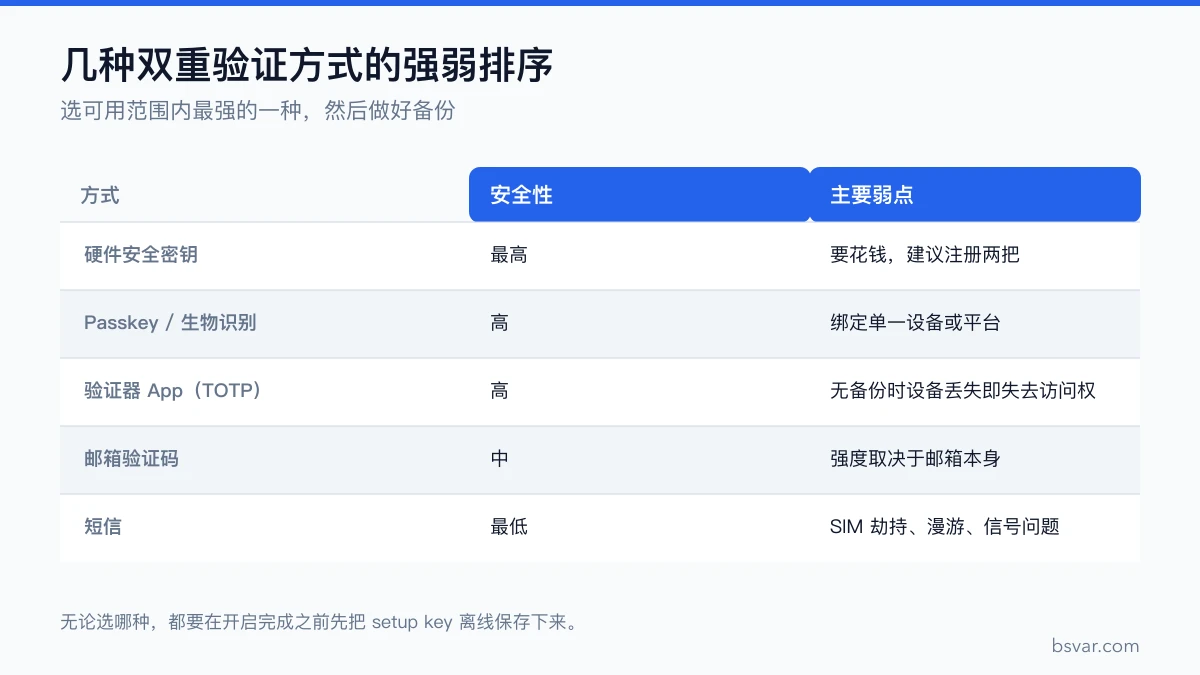Click the subtitle 选可用范围内最强的一种，然后做好备份
This screenshot has width=1200, height=675.
click(258, 111)
